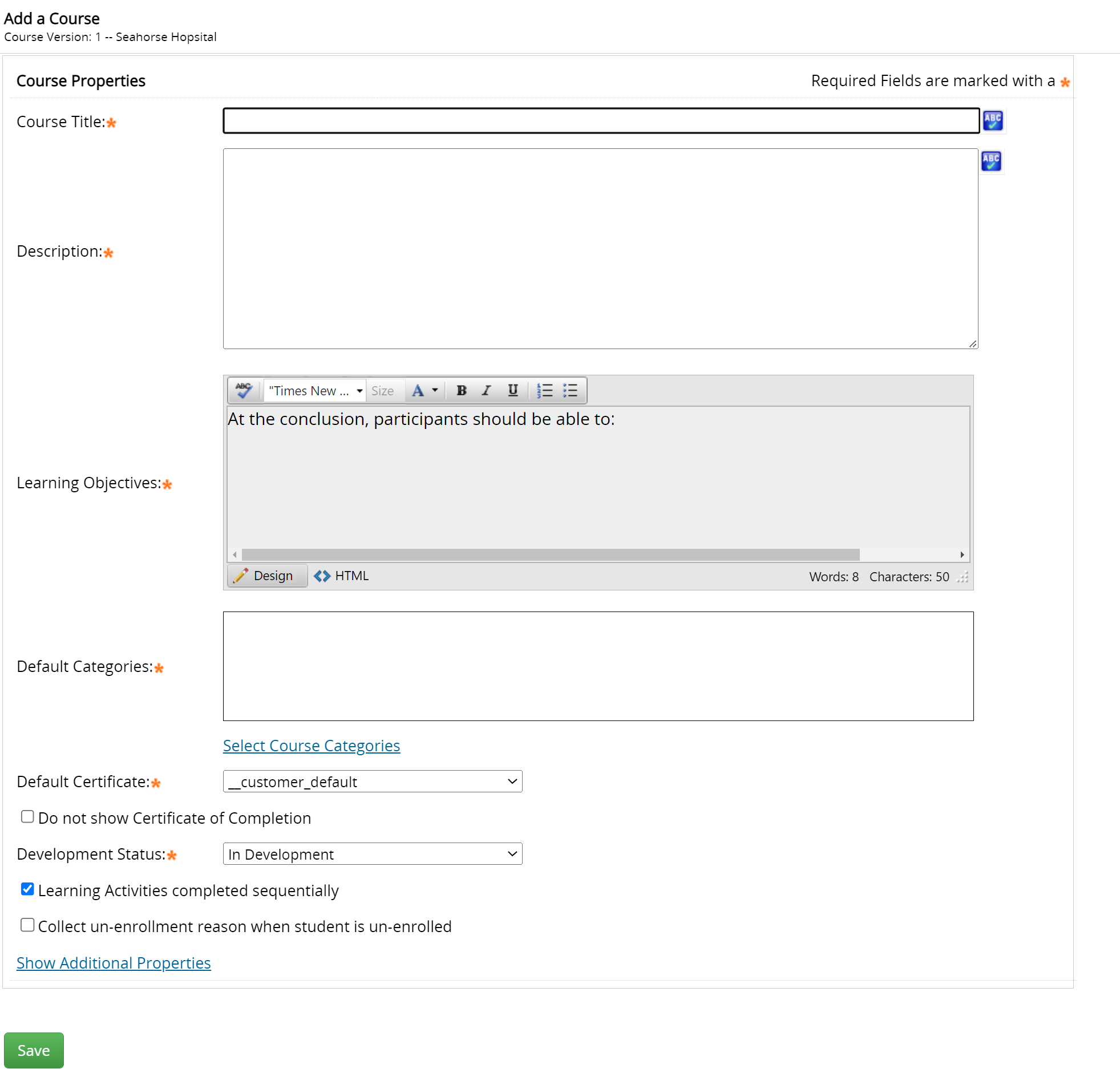The height and width of the screenshot is (1069, 1120).
Task: Run spell check on the Course Title field
Action: tap(993, 120)
